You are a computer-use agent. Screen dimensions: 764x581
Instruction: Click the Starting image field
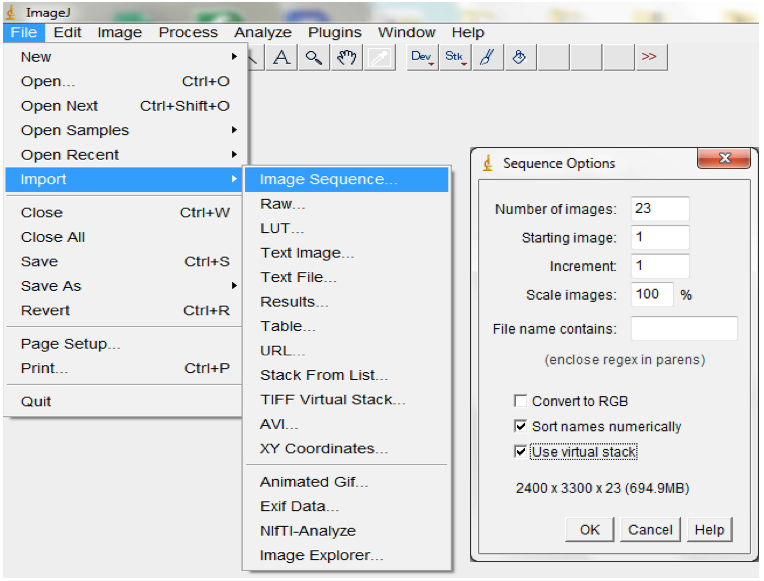[x=660, y=237]
